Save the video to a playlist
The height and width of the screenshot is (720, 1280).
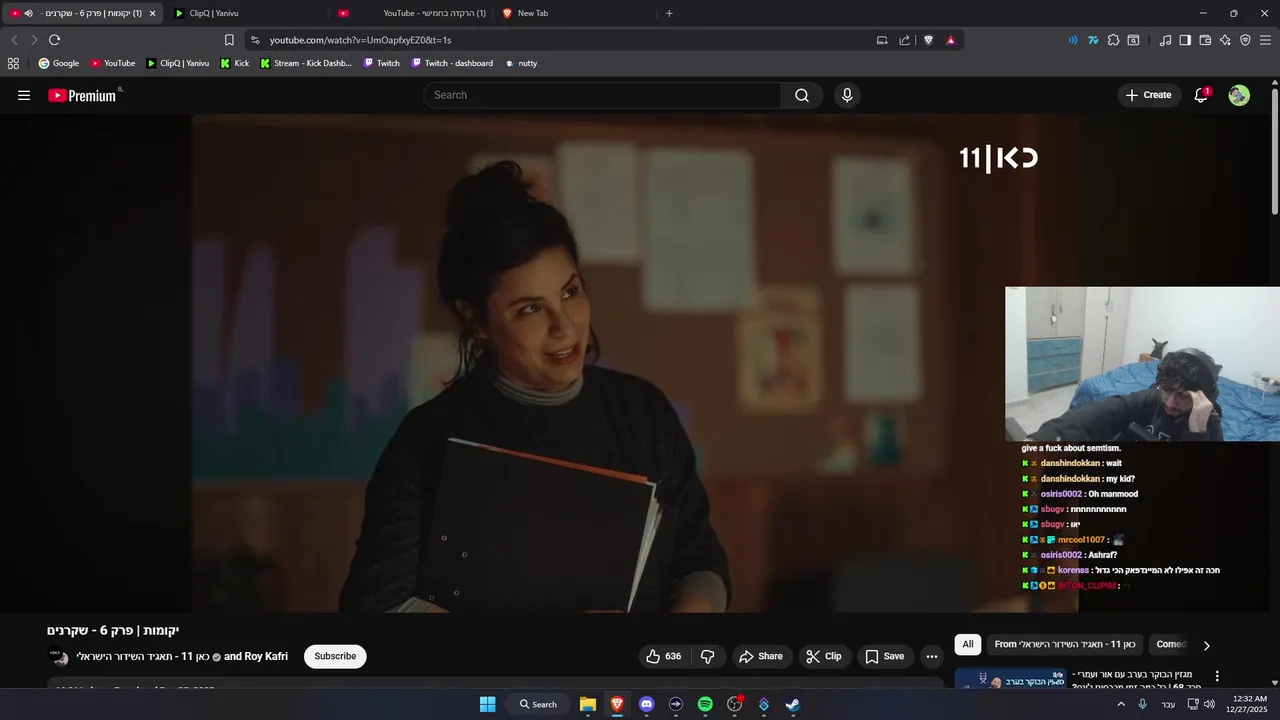point(884,656)
